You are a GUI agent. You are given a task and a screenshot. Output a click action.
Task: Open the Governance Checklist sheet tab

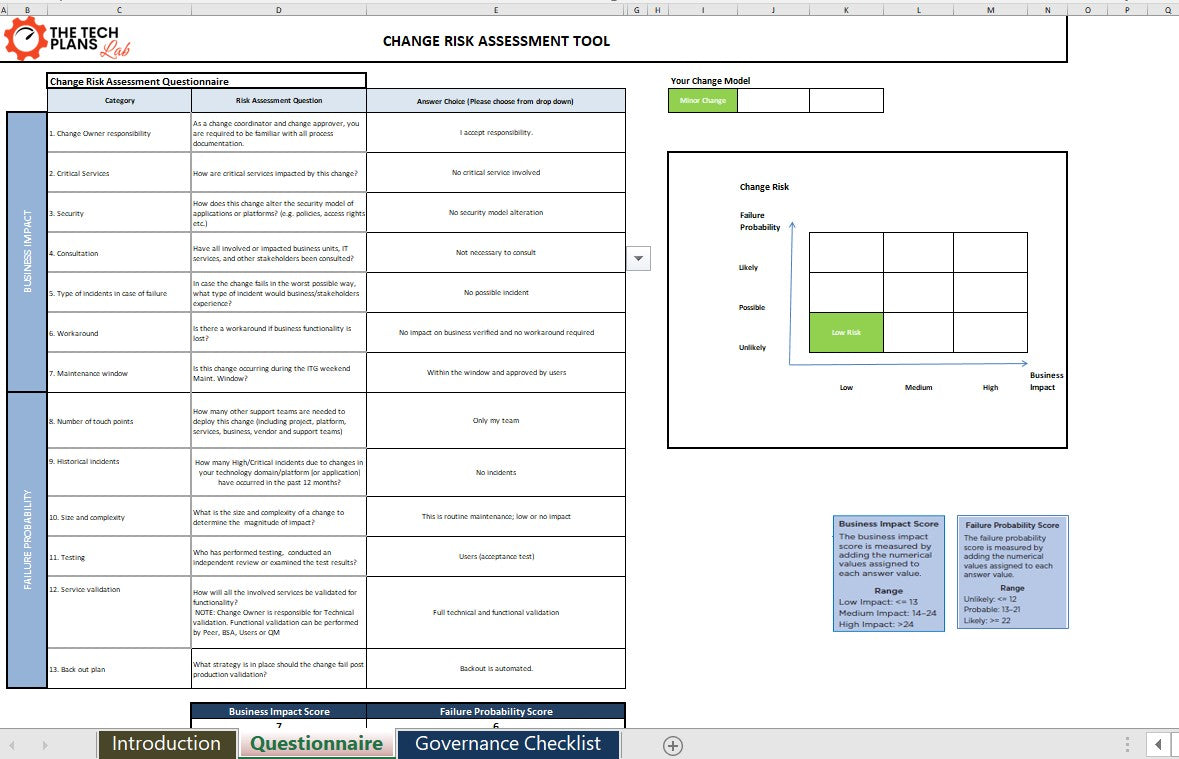coord(508,744)
